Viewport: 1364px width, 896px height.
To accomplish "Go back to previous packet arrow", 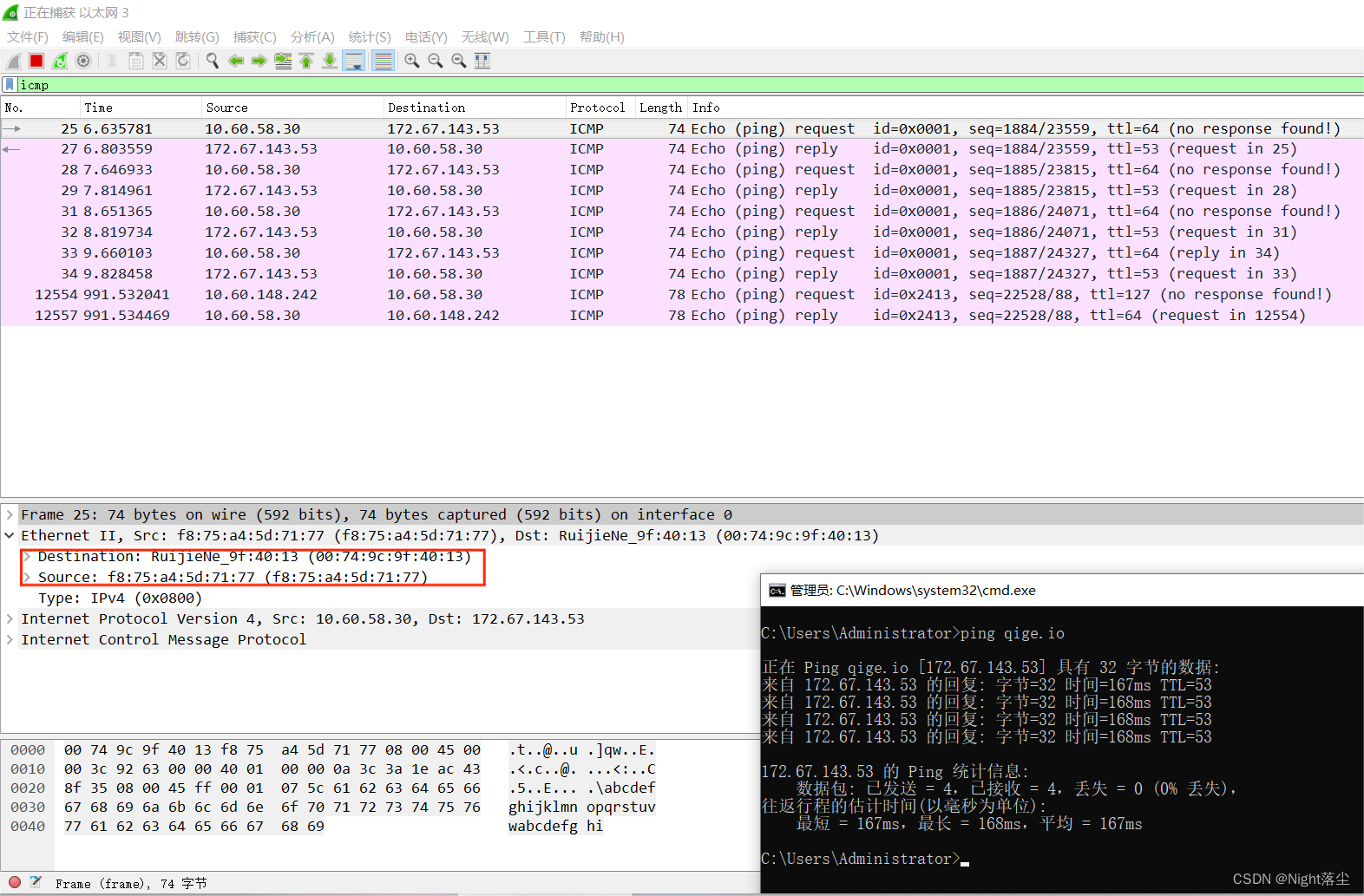I will tap(235, 61).
